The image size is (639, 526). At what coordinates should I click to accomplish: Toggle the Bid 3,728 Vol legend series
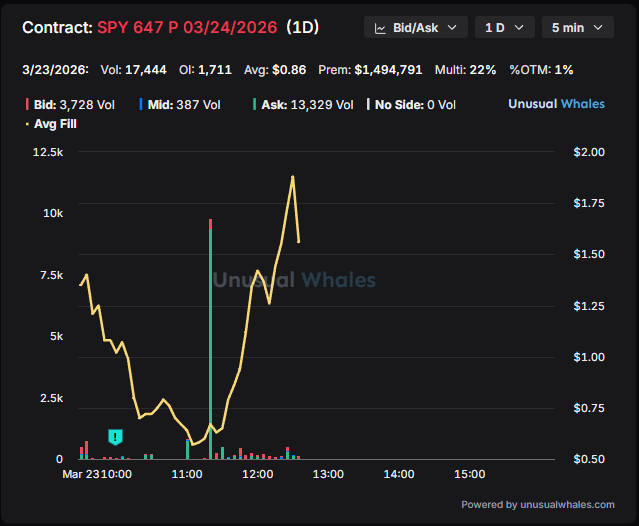pos(71,105)
